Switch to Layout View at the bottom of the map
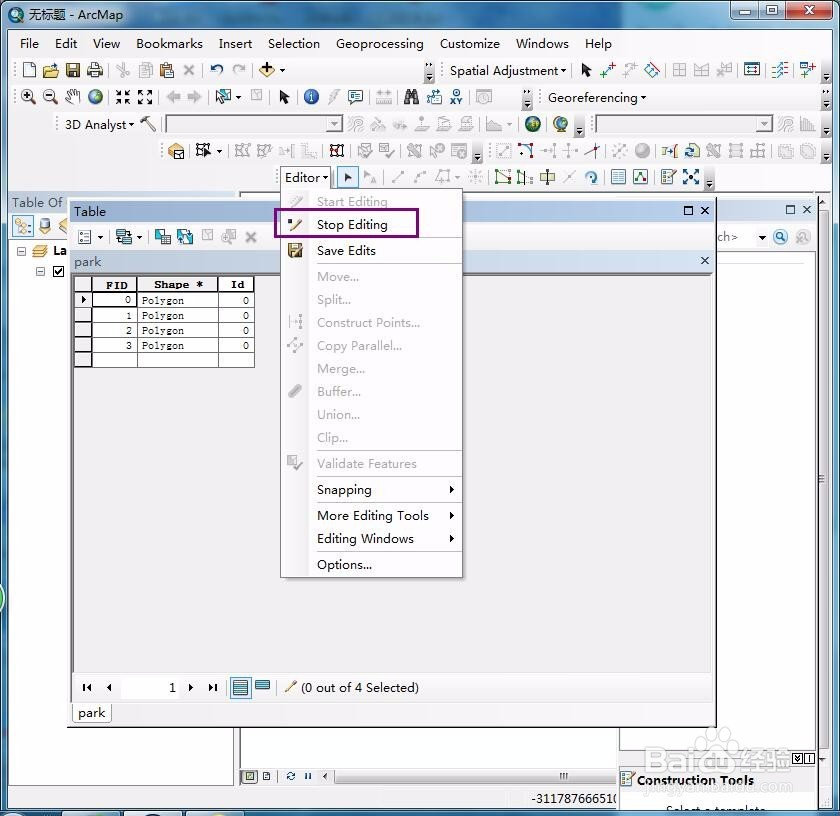 pos(266,776)
